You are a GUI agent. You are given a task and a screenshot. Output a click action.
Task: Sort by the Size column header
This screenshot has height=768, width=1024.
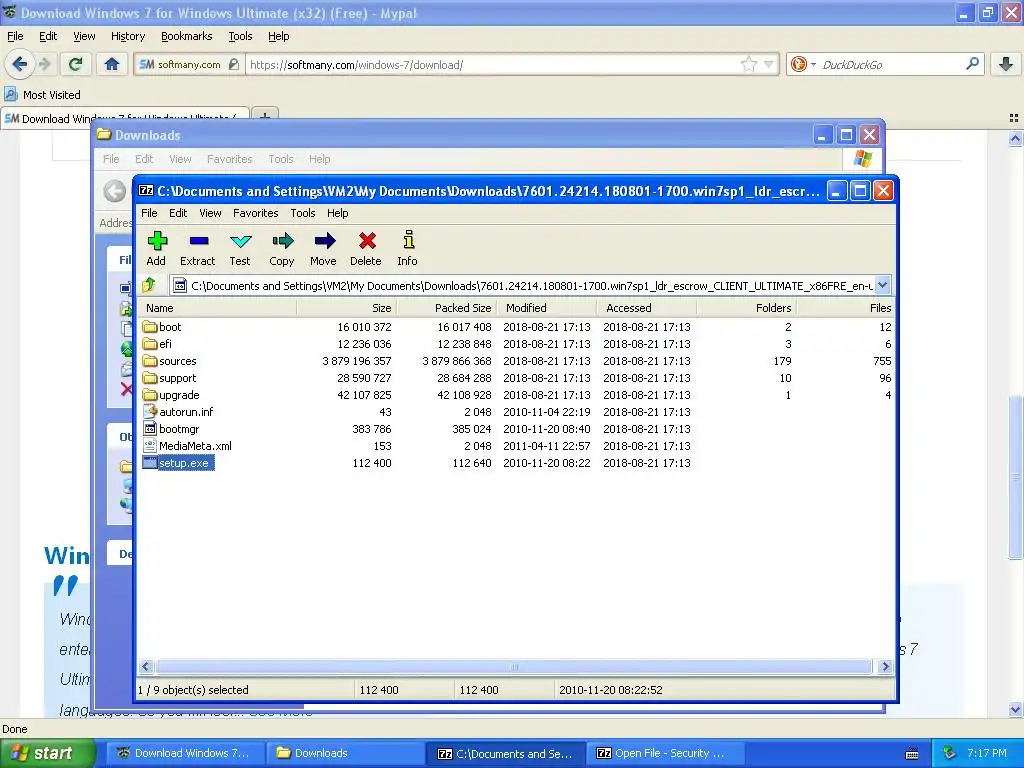click(x=347, y=308)
